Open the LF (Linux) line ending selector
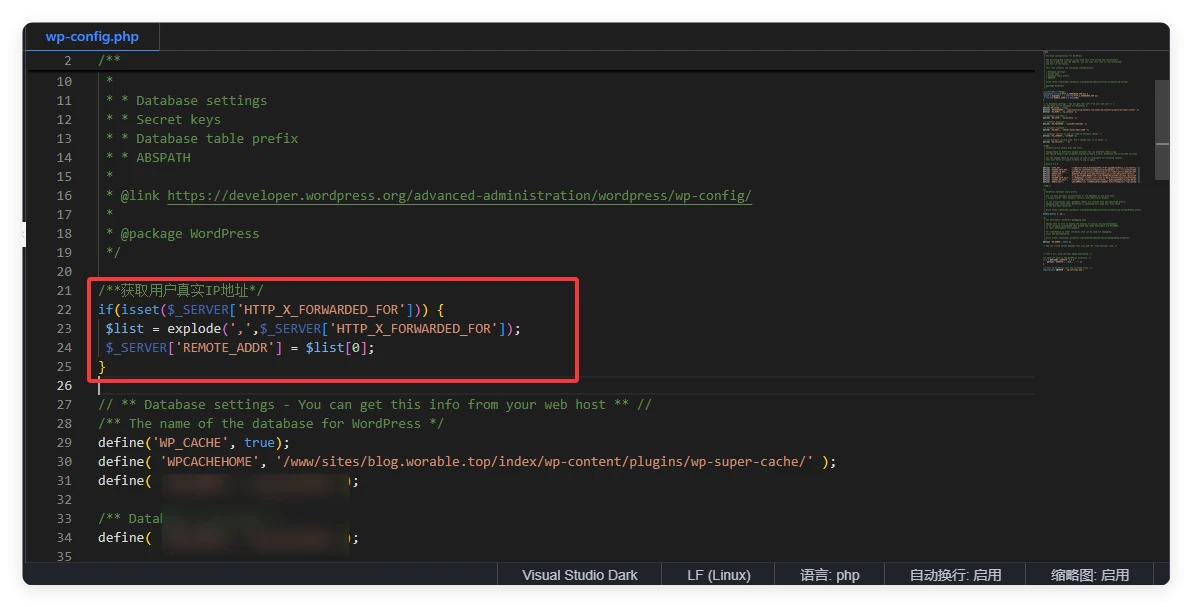Image resolution: width=1192 pixels, height=607 pixels. [x=718, y=575]
